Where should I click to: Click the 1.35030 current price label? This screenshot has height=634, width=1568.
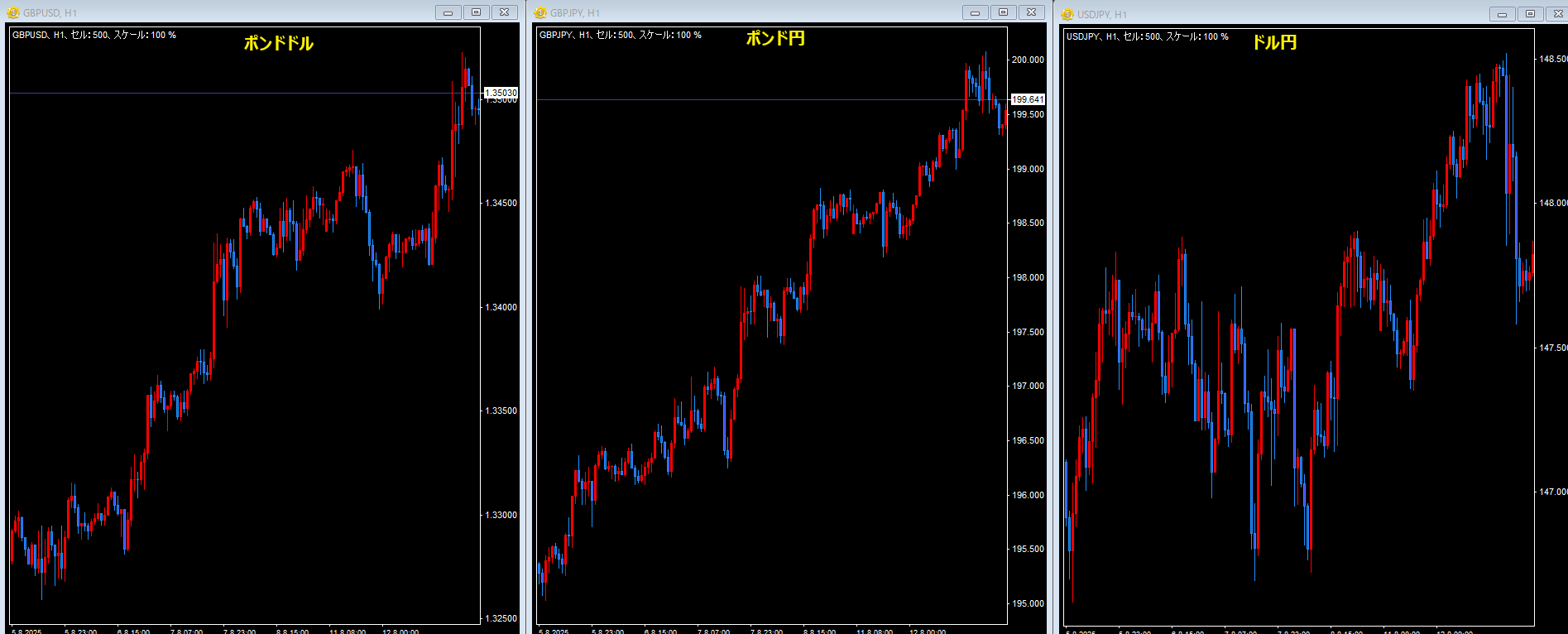pyautogui.click(x=501, y=93)
